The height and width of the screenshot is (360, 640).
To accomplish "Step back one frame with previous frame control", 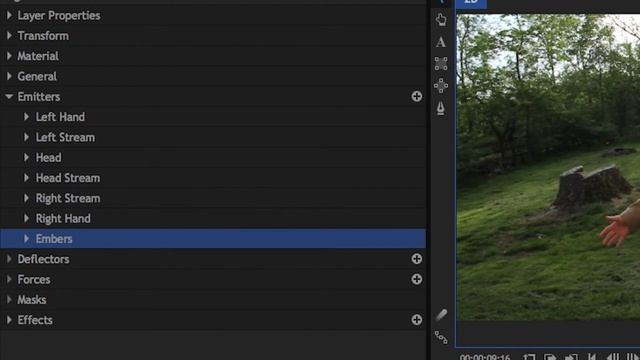I will coord(613,357).
